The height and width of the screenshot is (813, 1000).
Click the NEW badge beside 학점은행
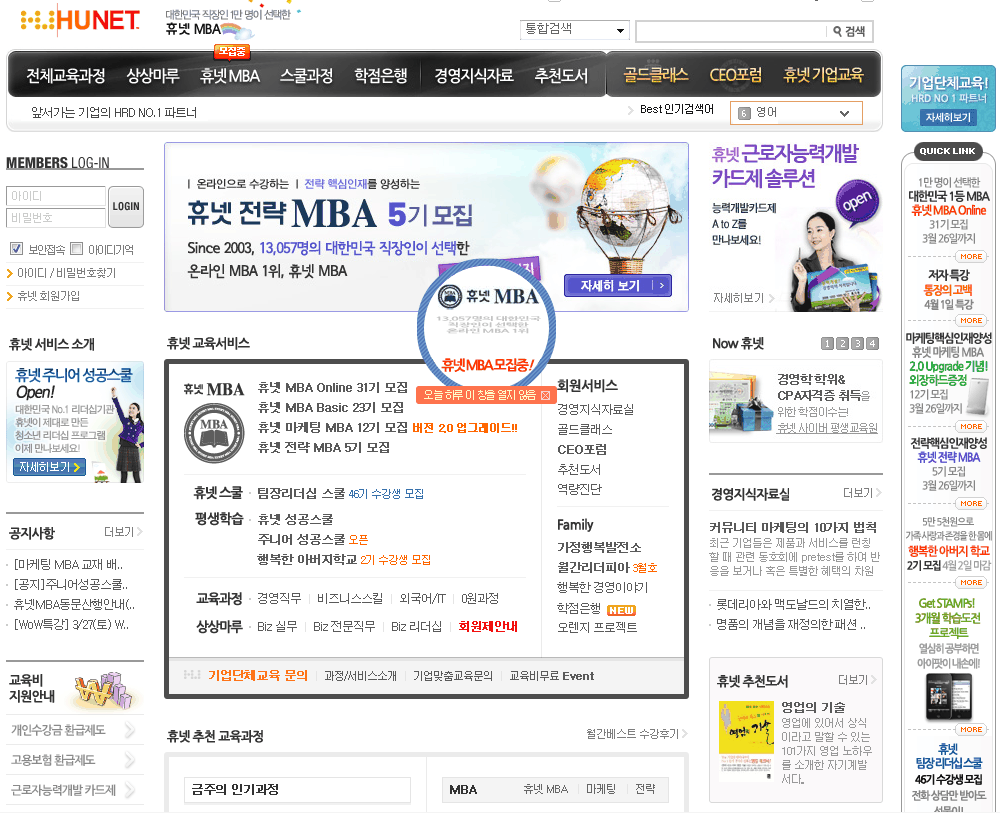pos(621,610)
